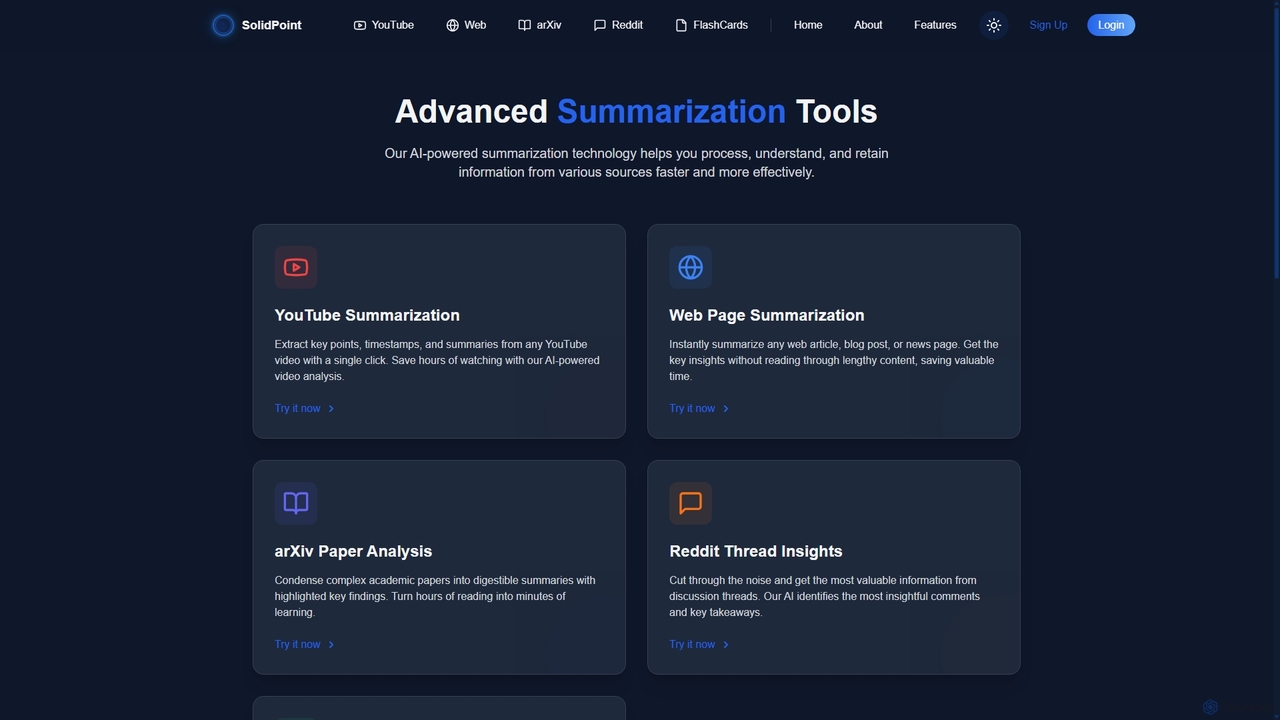Image resolution: width=1280 pixels, height=720 pixels.
Task: Toggle light/dark theme with the sun icon
Action: [993, 25]
